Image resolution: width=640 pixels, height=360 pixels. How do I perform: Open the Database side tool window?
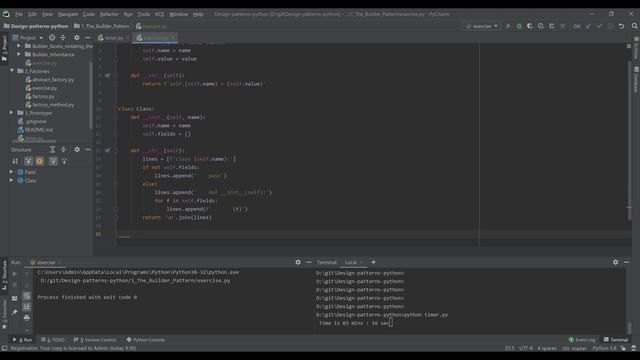[x=636, y=80]
